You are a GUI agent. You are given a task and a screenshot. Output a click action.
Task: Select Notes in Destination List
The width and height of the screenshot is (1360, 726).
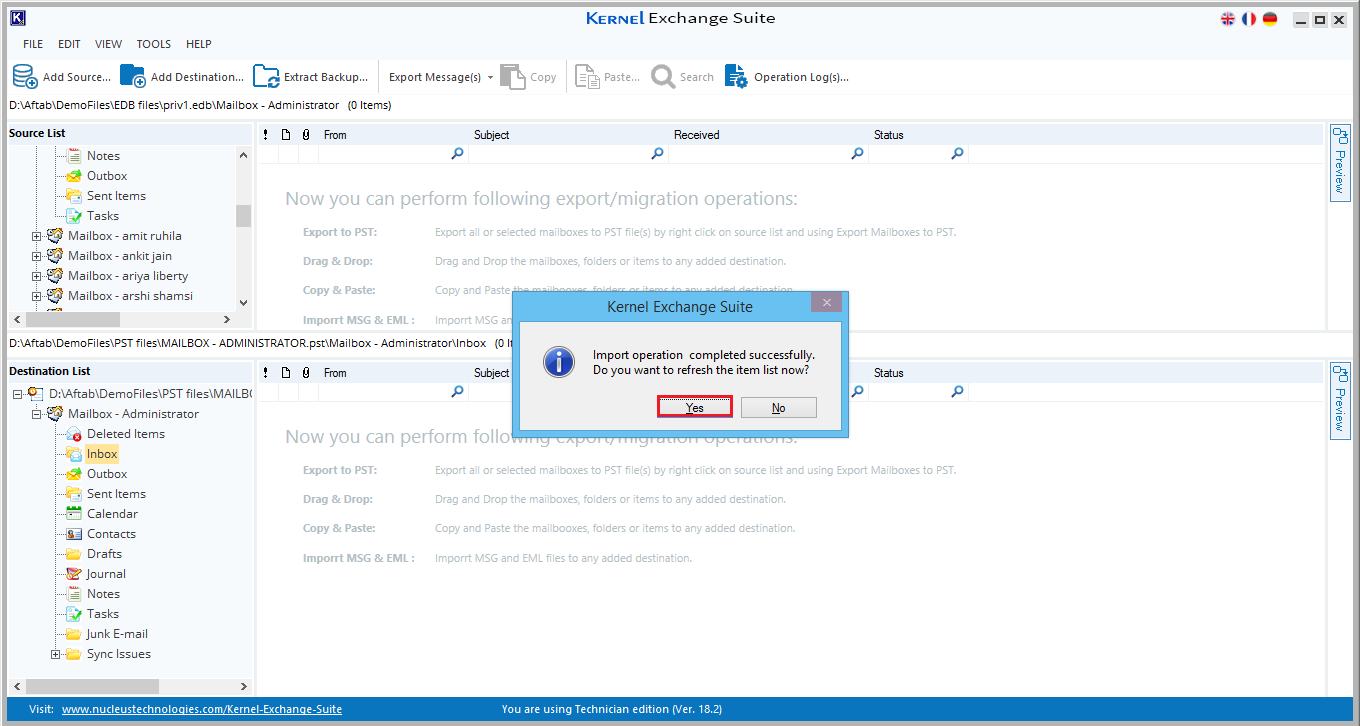click(103, 594)
